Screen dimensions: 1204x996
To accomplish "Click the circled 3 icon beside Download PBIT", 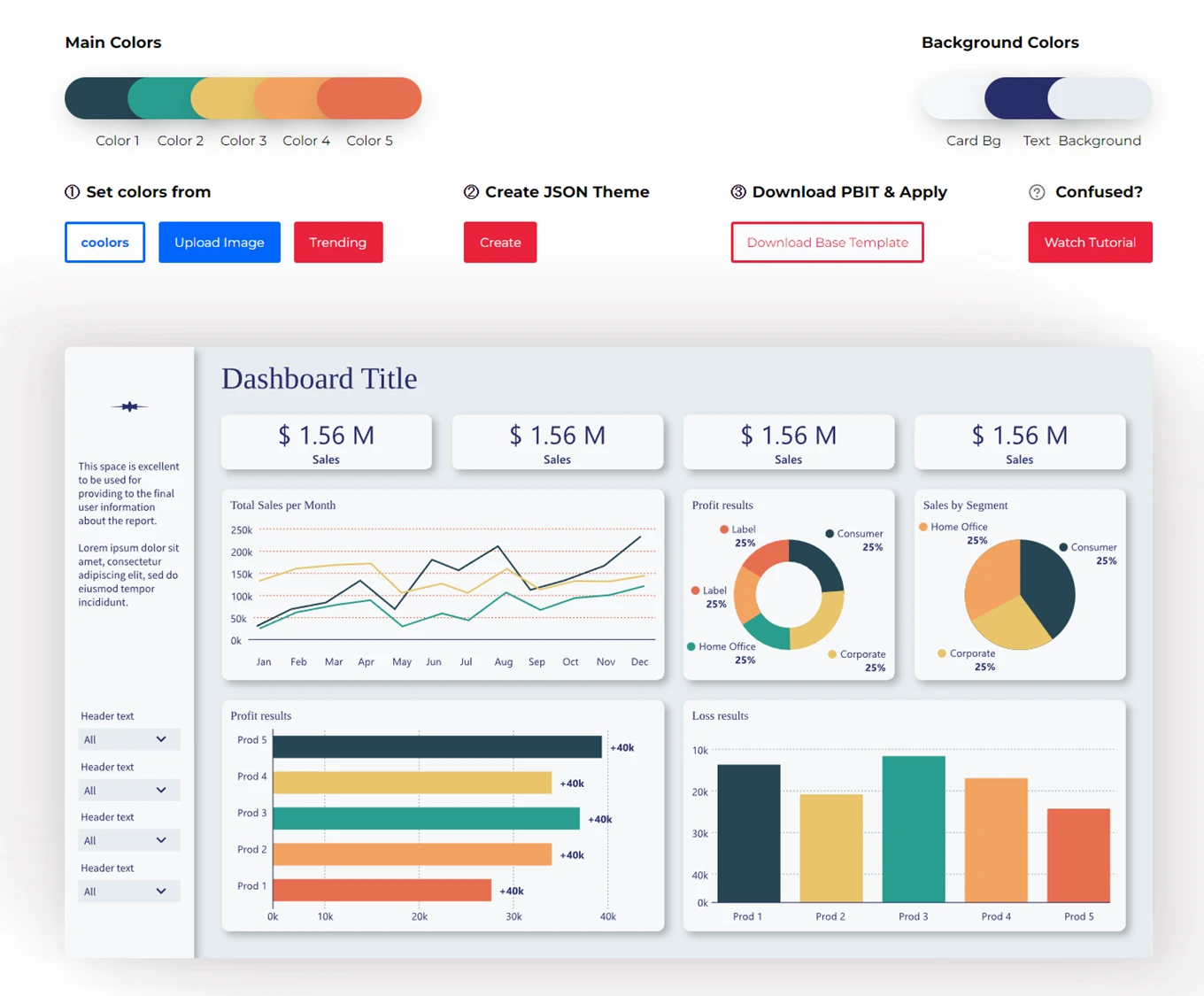I will [x=737, y=191].
